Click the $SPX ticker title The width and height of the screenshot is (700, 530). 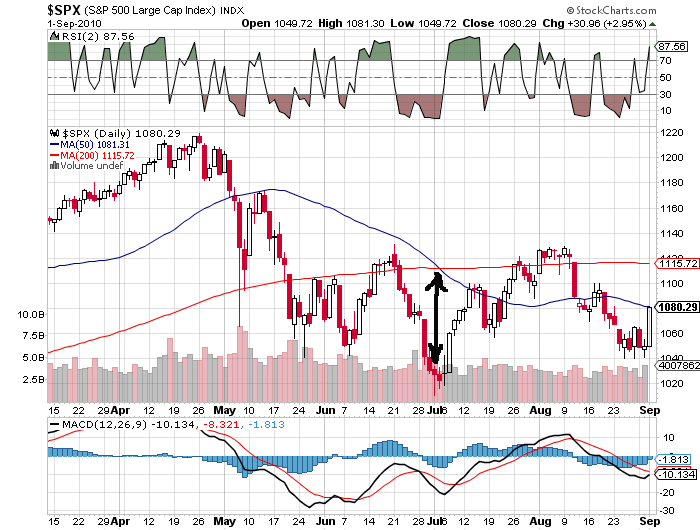click(x=64, y=10)
